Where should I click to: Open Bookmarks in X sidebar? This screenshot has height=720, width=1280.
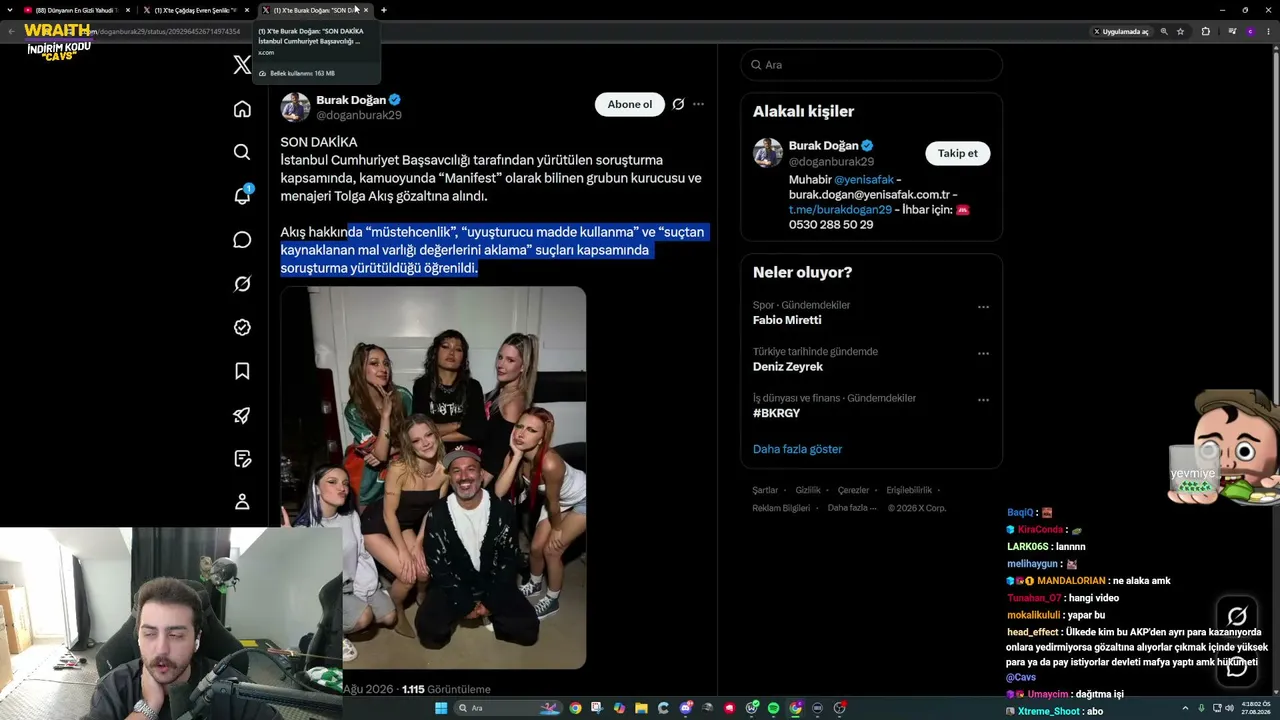[x=242, y=371]
